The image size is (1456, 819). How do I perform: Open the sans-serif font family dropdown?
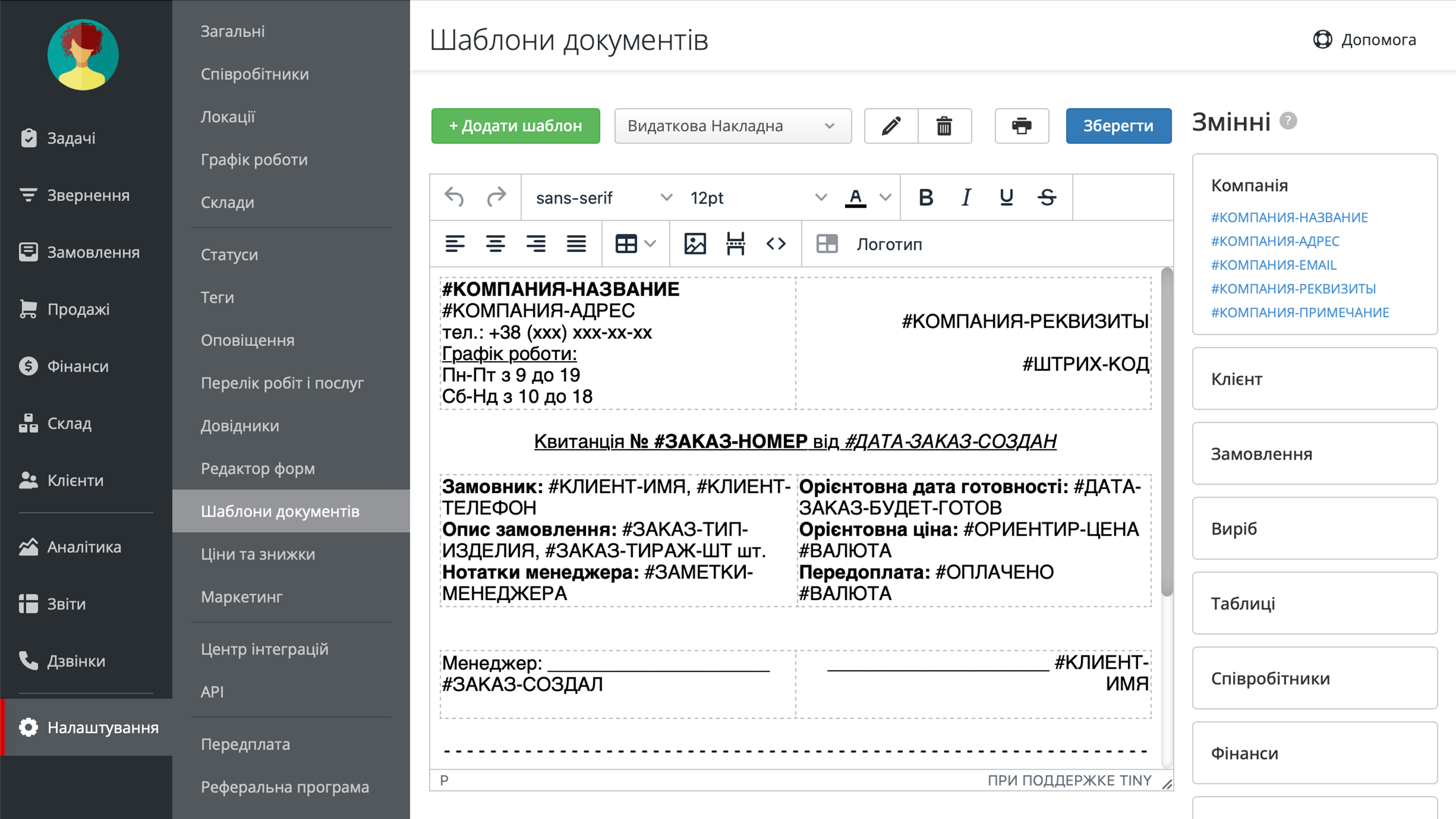[603, 197]
